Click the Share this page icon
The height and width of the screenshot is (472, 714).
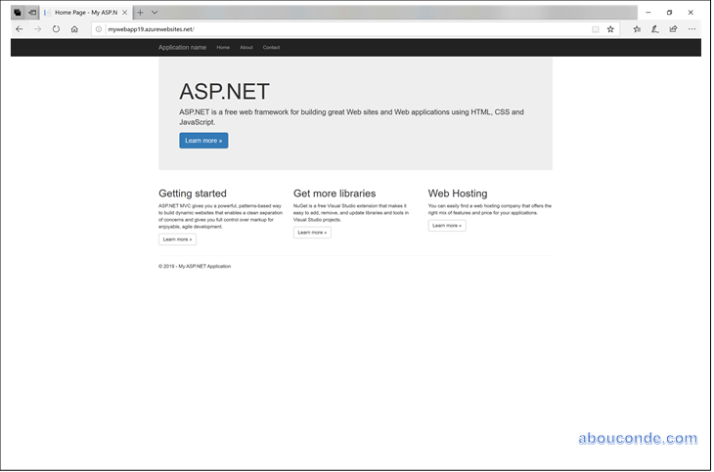pos(673,29)
